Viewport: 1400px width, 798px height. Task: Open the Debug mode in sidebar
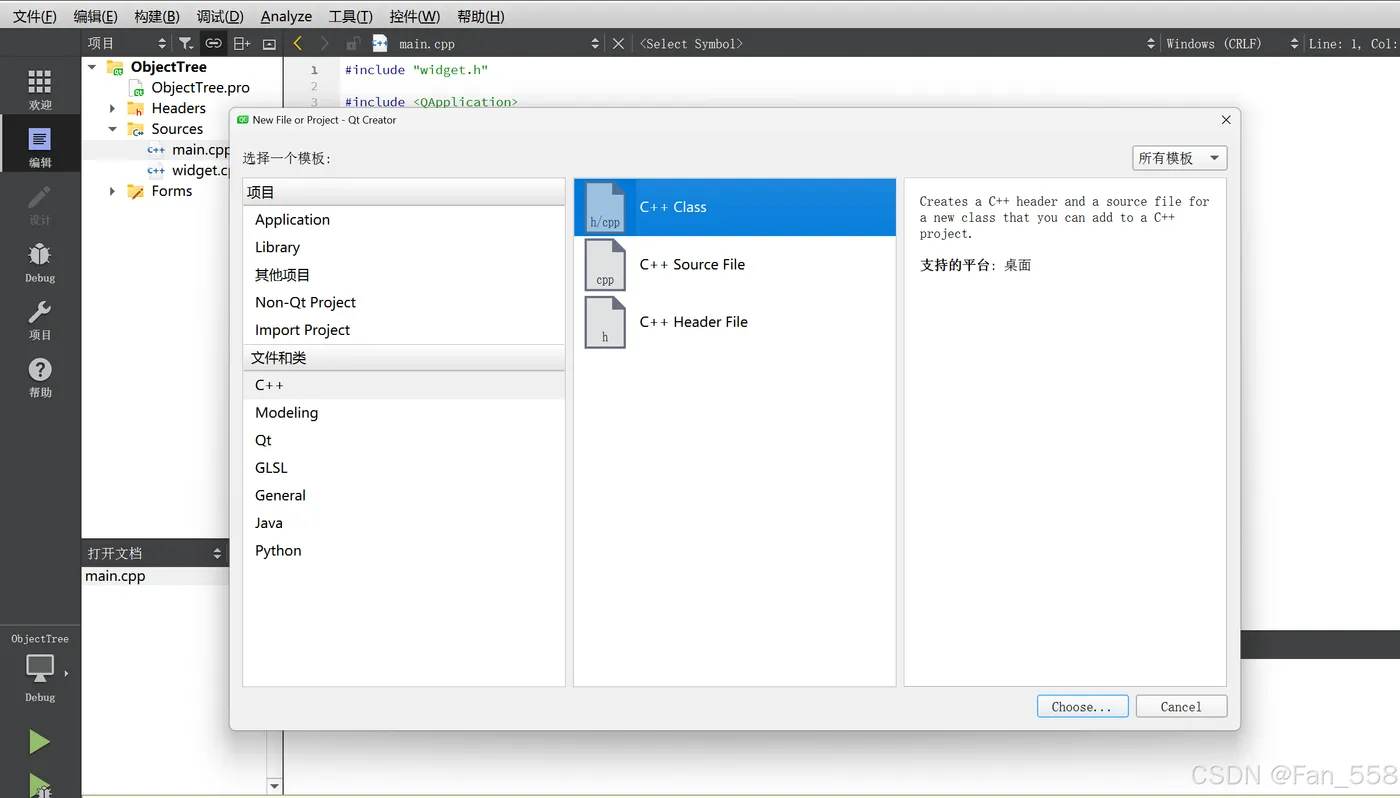coord(40,262)
